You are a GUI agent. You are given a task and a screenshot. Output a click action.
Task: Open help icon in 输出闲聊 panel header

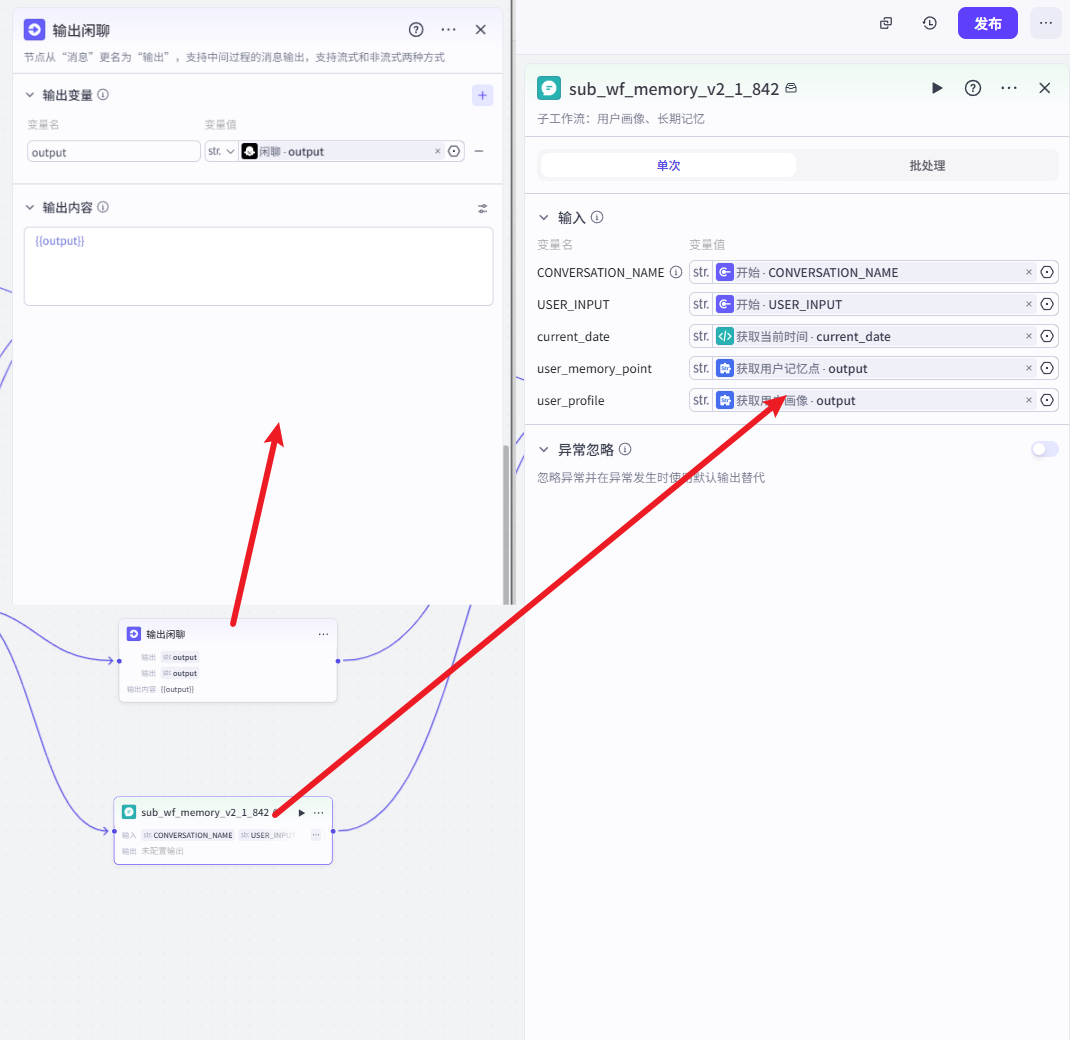[416, 29]
